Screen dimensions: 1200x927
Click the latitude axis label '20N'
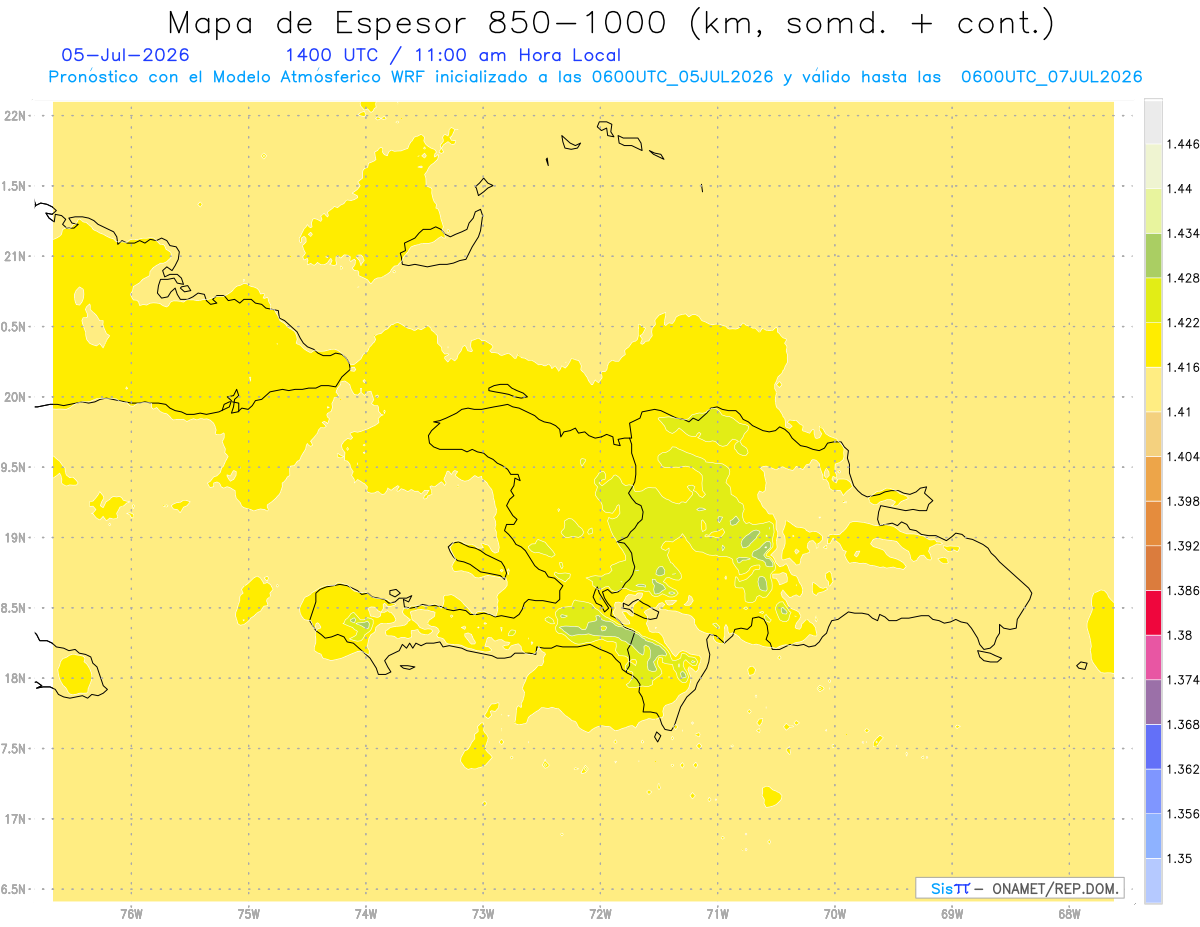coord(16,397)
